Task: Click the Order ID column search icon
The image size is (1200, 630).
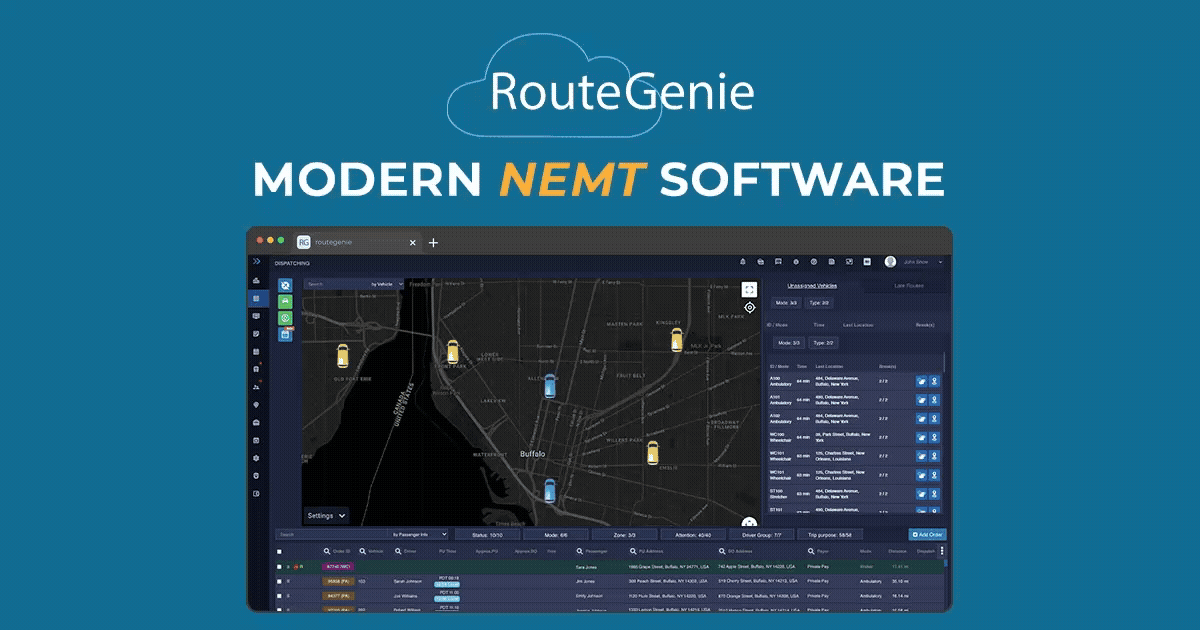Action: (327, 551)
